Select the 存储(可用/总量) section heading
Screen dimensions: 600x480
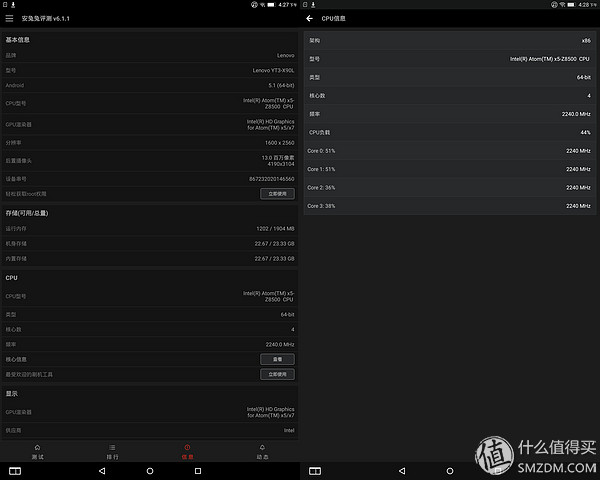(x=27, y=213)
